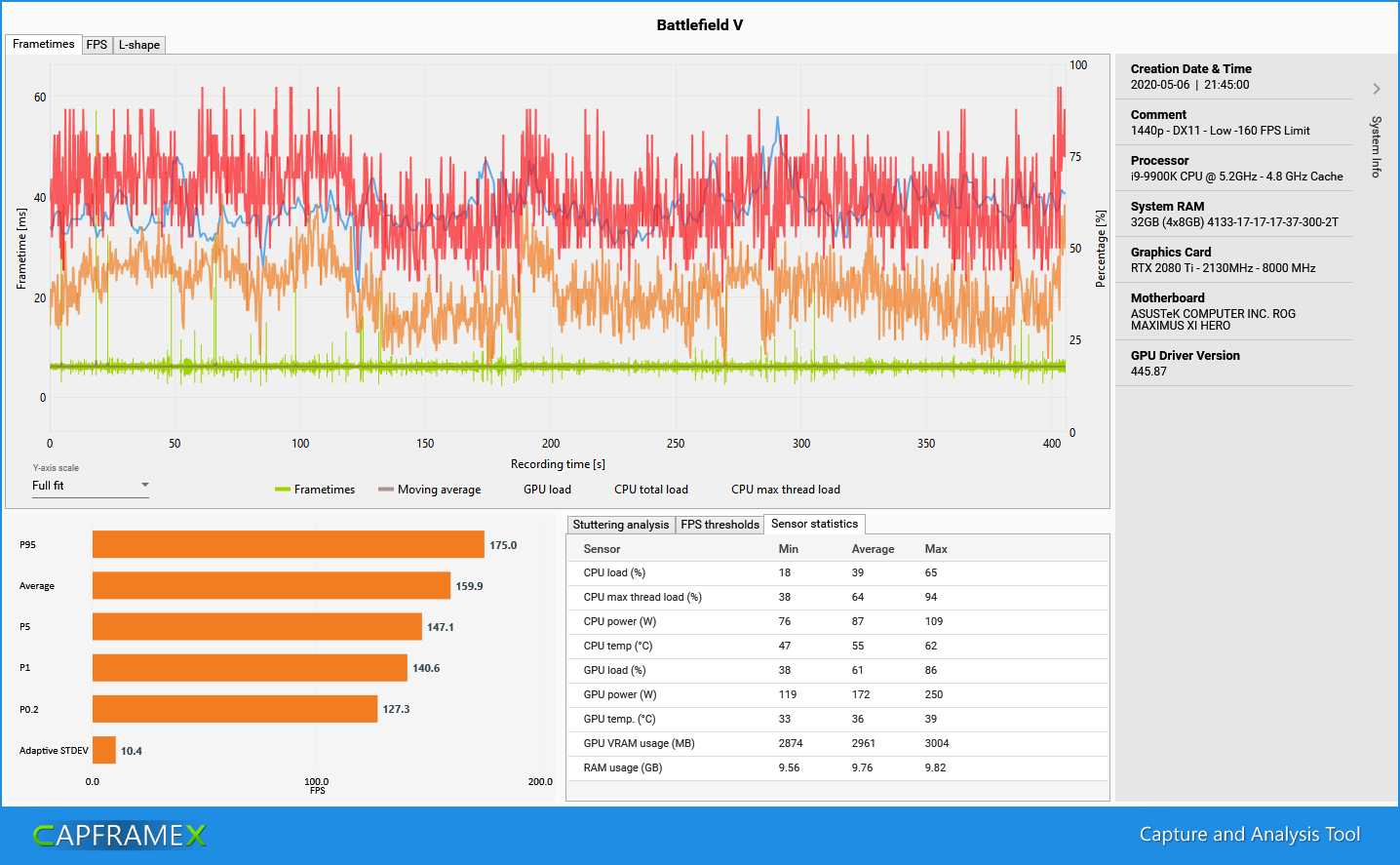Click the comment text 1440p - DX11
The height and width of the screenshot is (865, 1400).
[x=1220, y=131]
